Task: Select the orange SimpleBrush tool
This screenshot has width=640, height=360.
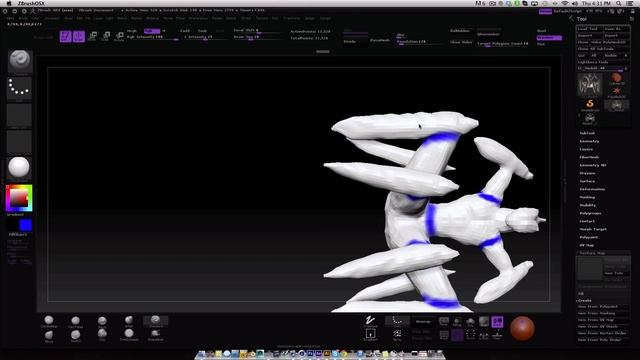Action: pos(589,105)
